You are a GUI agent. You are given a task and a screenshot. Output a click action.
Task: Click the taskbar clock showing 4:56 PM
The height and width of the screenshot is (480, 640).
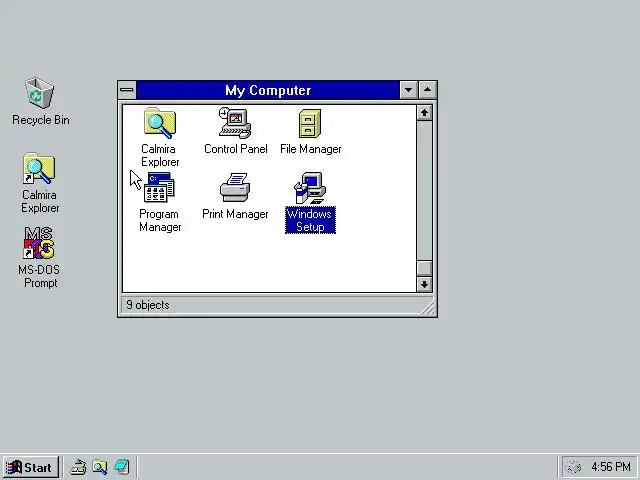point(611,467)
